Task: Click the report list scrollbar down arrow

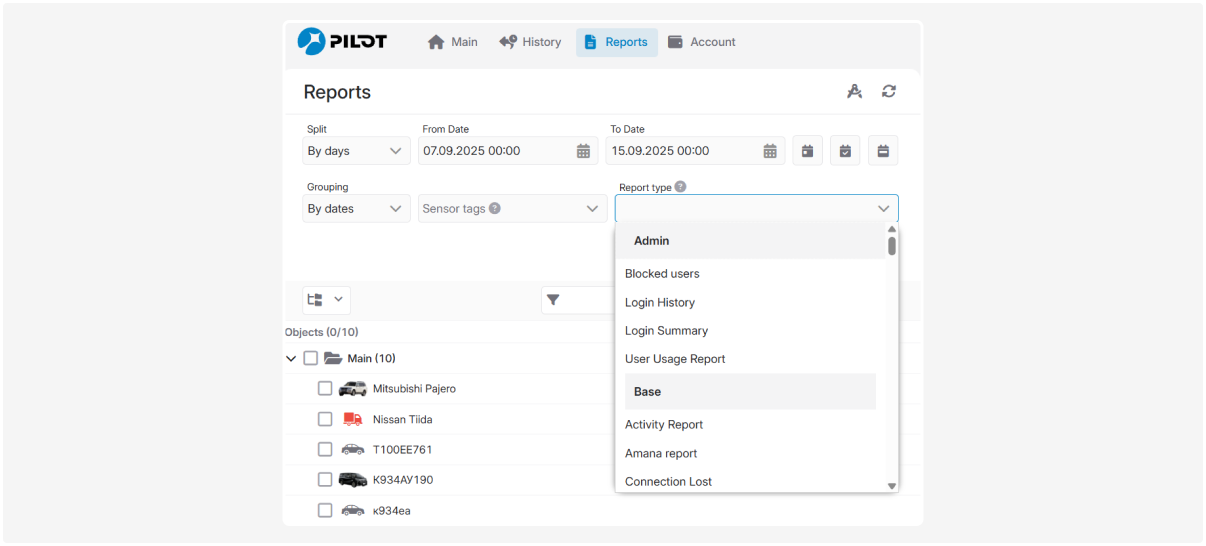Action: (892, 486)
